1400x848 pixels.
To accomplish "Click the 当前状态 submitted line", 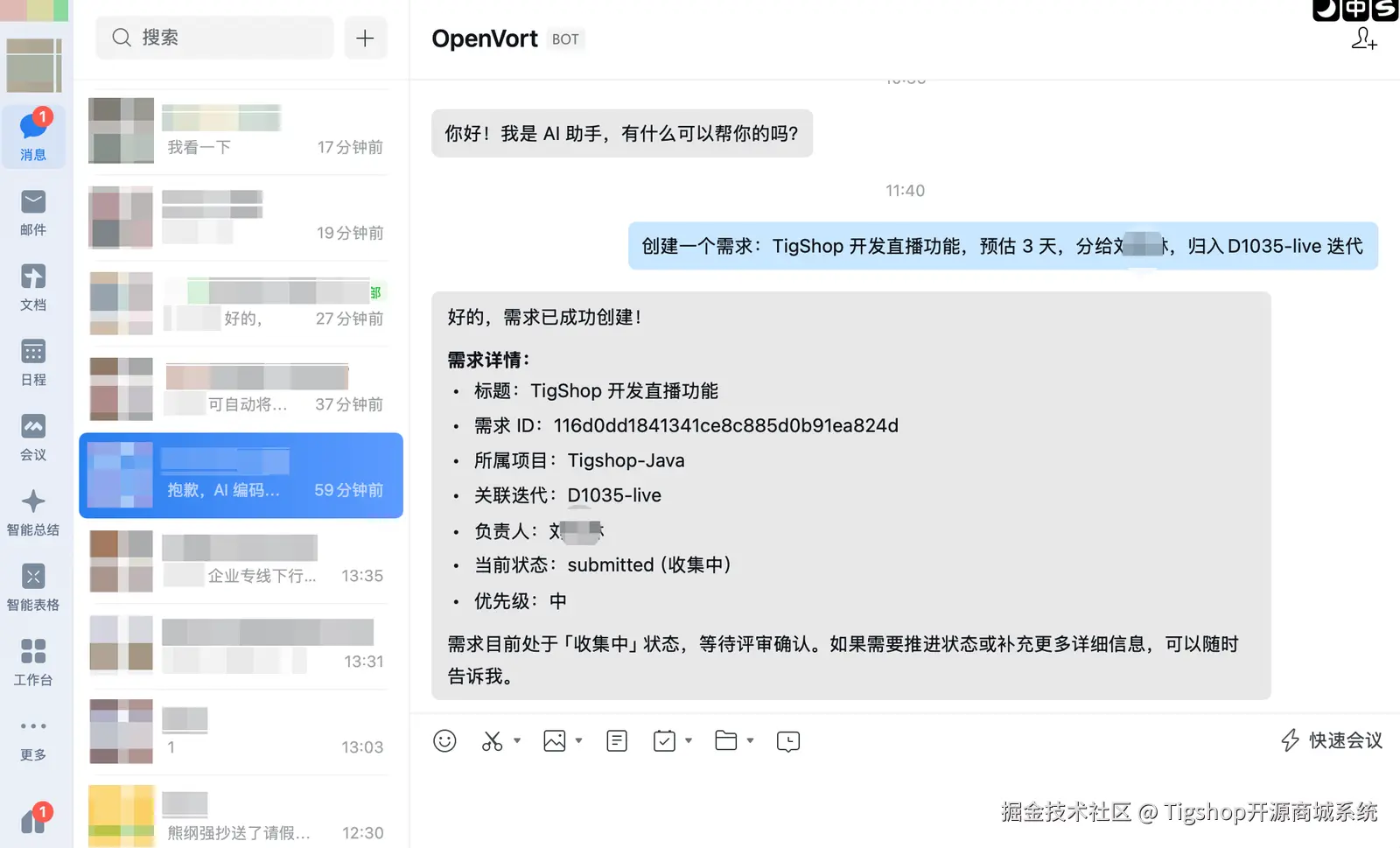I will click(603, 565).
